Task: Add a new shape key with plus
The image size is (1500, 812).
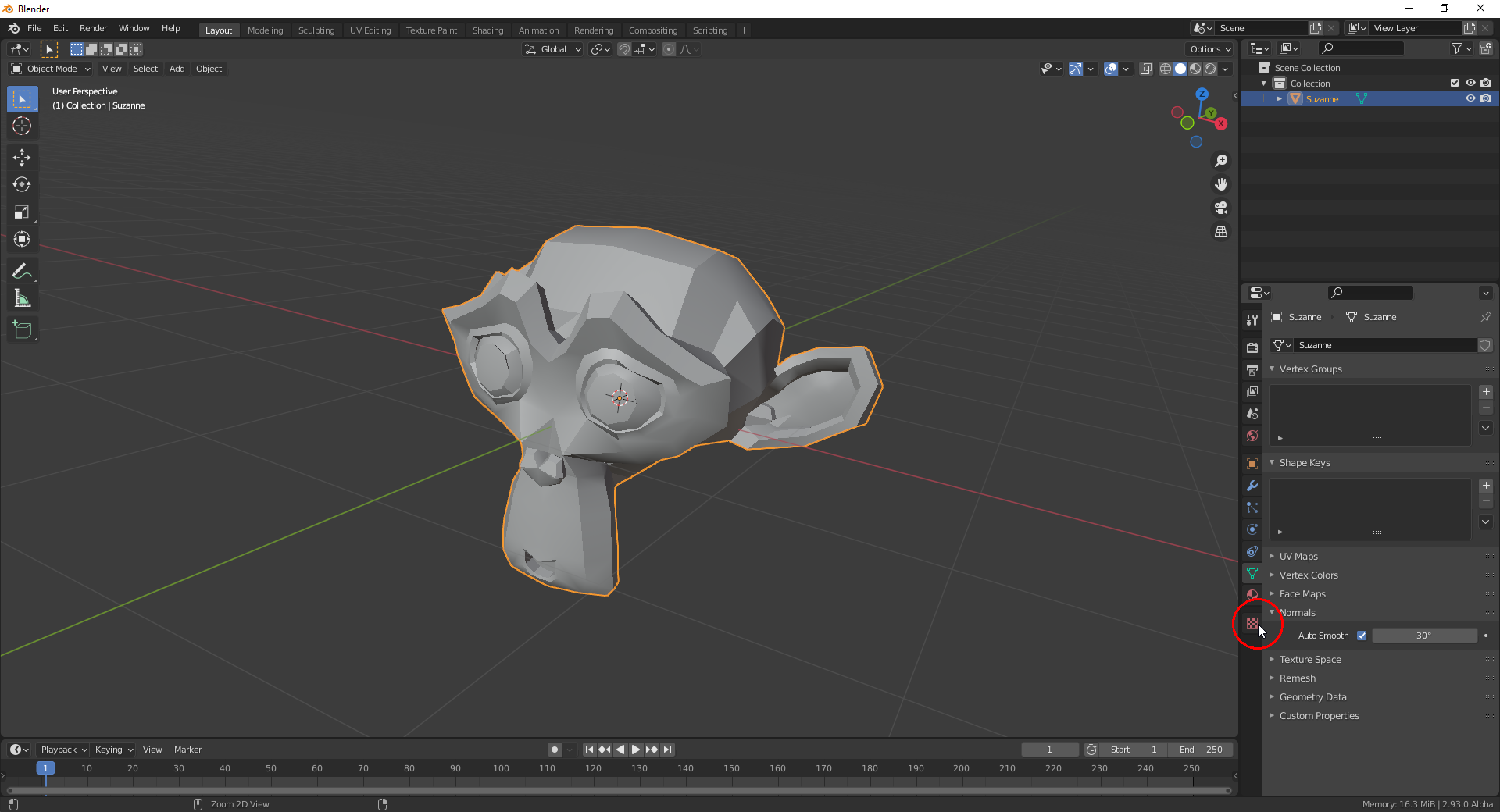Action: click(x=1486, y=486)
